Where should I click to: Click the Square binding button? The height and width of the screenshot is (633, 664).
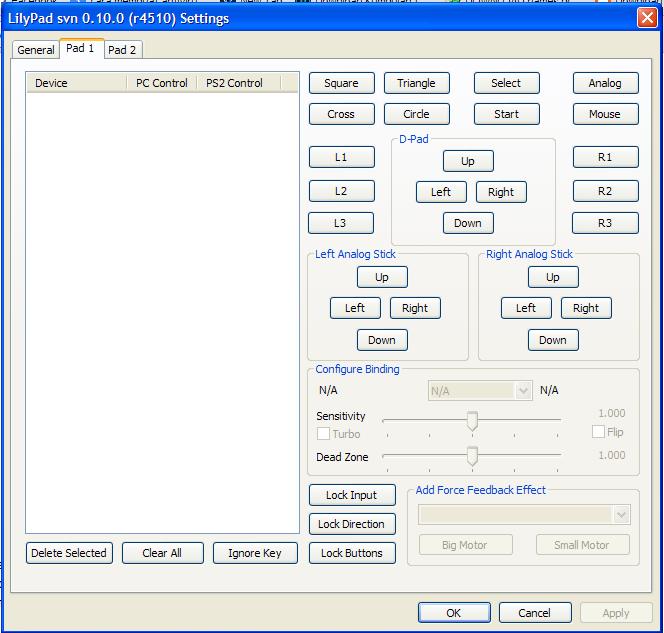point(341,83)
